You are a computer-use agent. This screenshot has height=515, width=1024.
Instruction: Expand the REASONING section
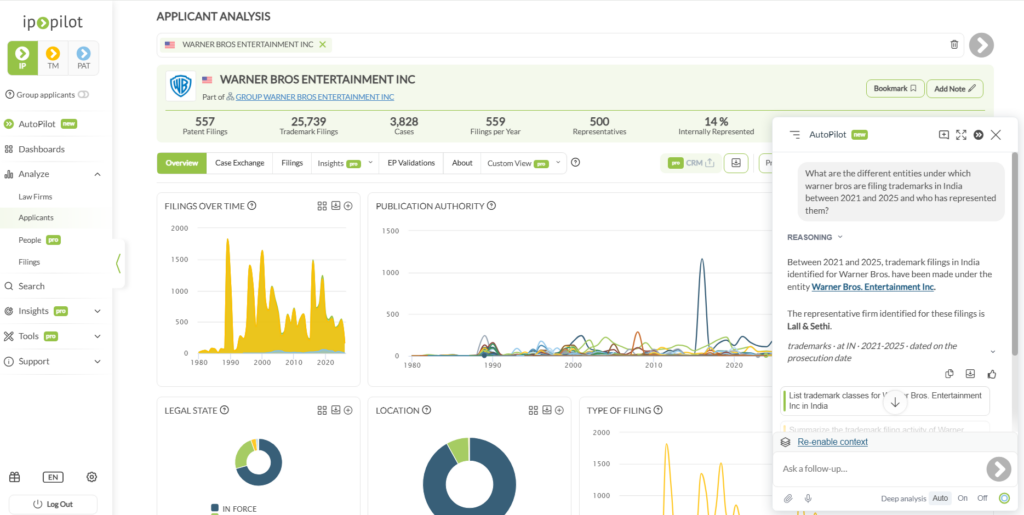[815, 237]
